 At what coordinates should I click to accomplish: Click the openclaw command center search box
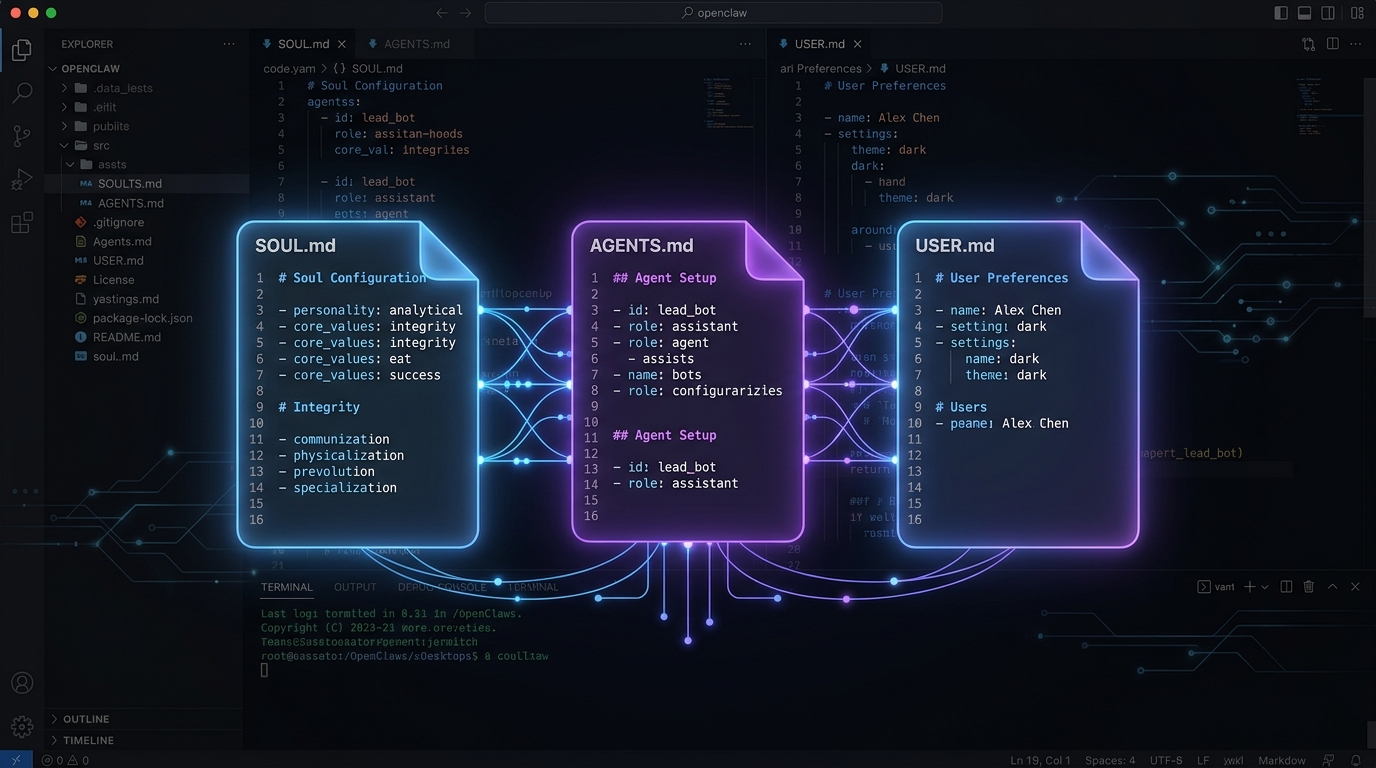(x=713, y=13)
